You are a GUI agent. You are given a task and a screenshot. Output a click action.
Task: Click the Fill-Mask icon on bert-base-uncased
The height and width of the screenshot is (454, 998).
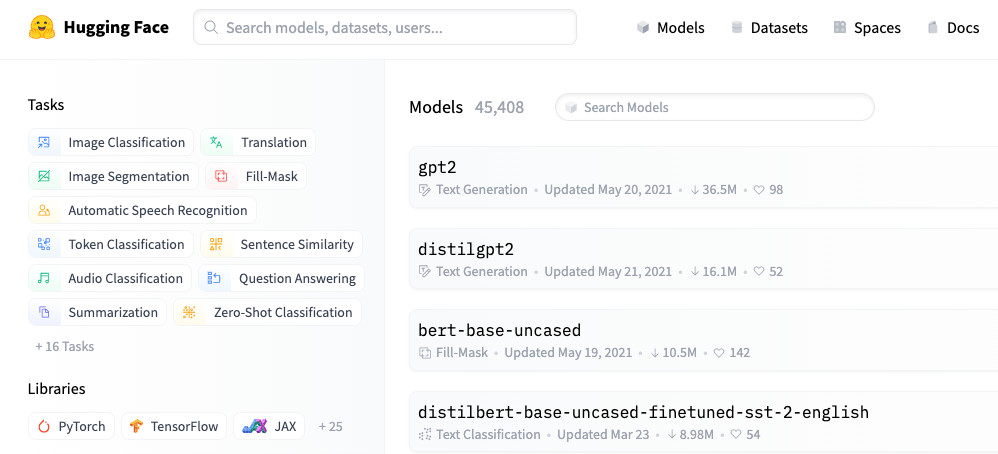(x=425, y=353)
